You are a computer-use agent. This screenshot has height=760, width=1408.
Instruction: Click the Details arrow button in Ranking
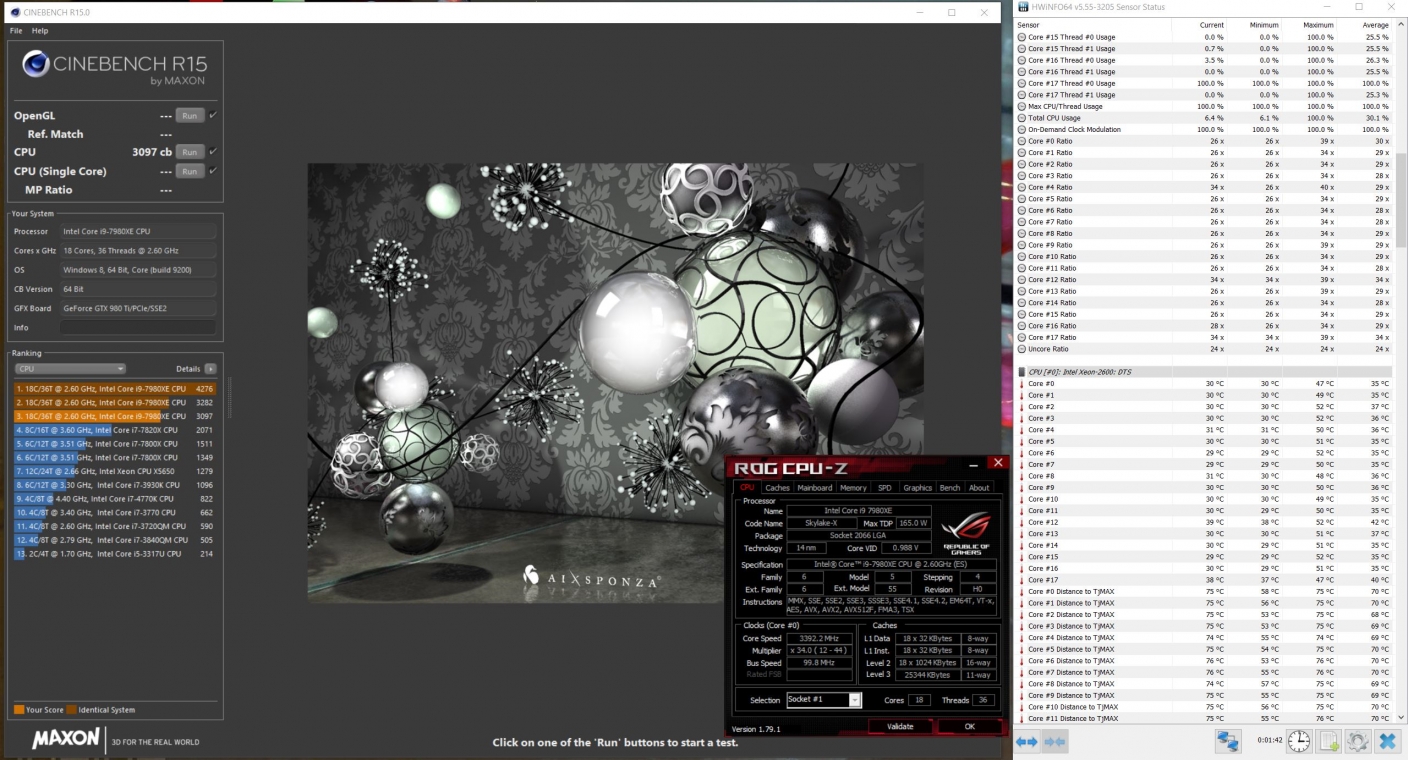210,369
